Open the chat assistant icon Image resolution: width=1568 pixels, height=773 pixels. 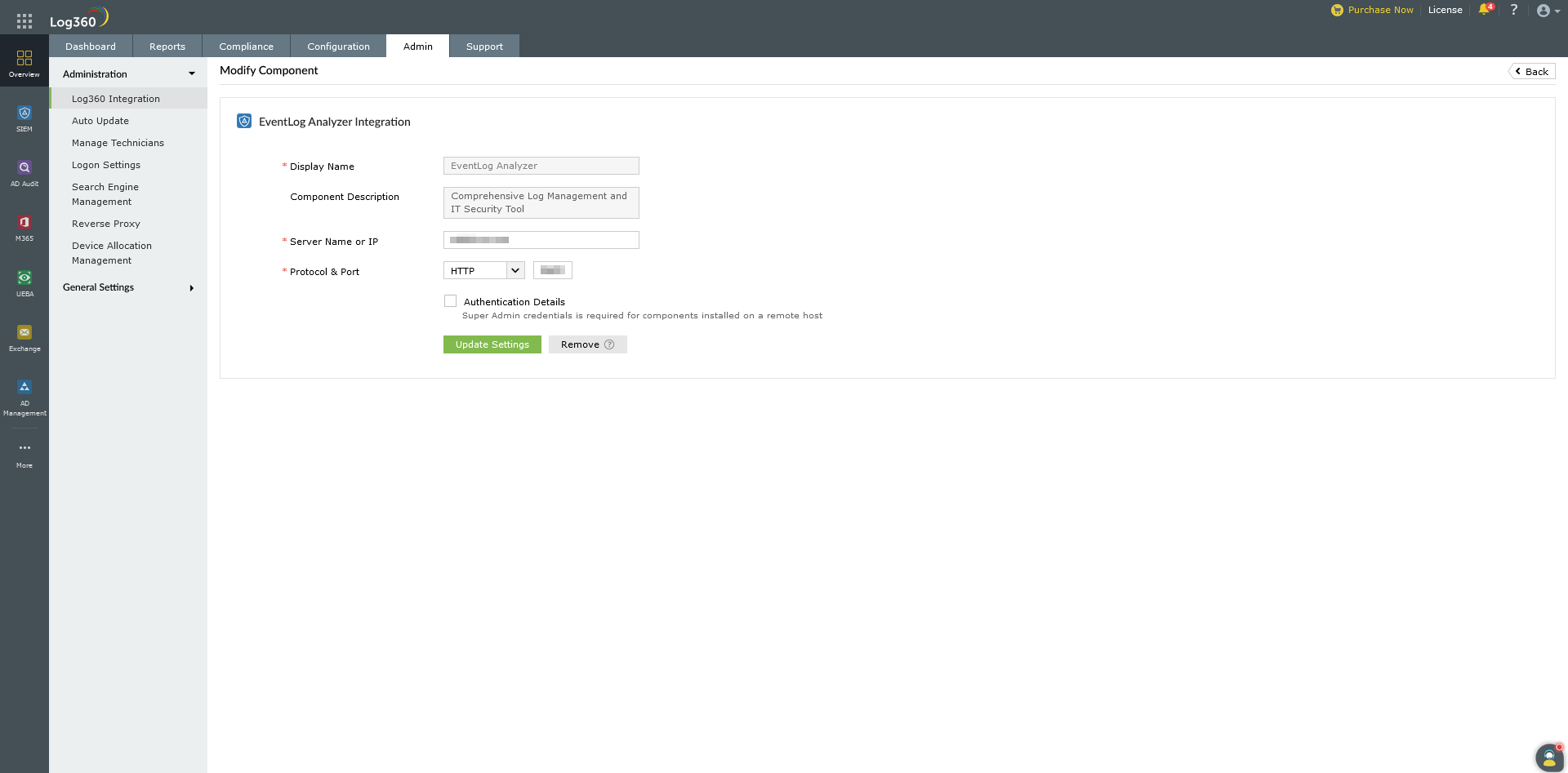point(1549,757)
